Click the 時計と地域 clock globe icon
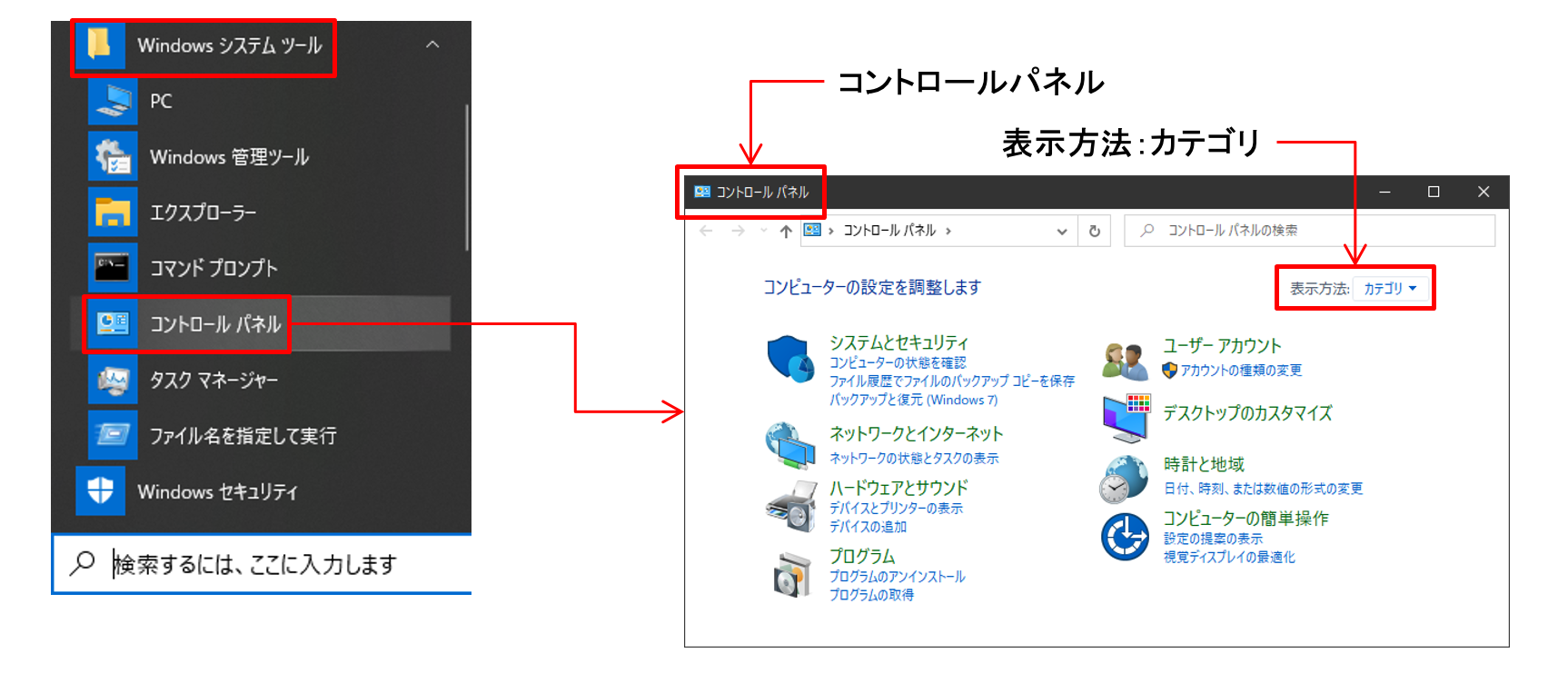This screenshot has width=1568, height=683. tap(1125, 479)
